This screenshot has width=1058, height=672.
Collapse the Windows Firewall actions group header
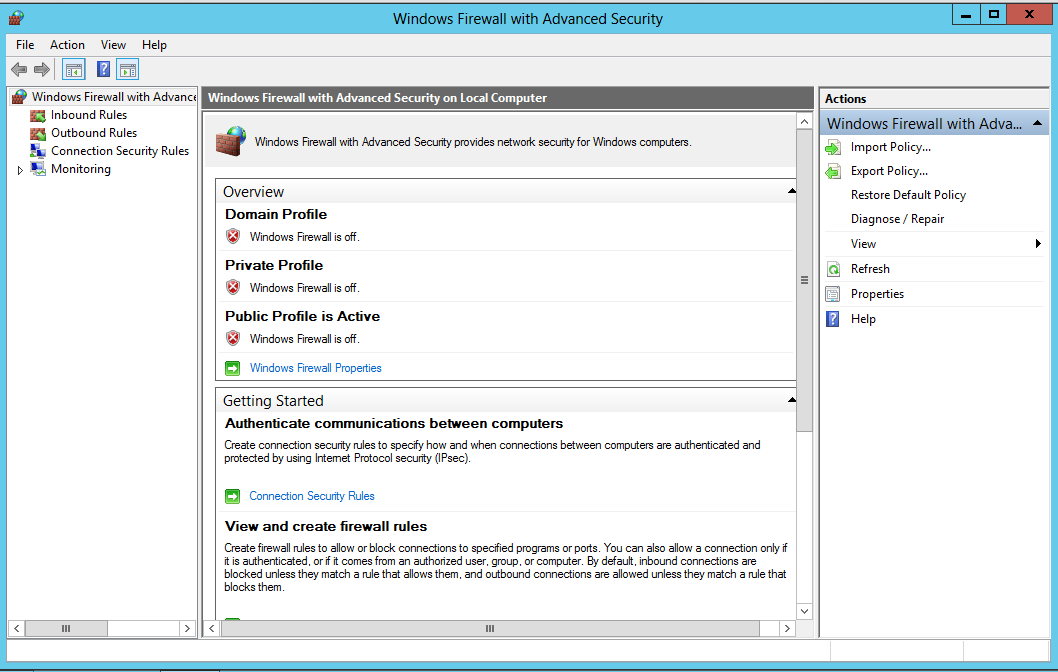coord(1037,123)
